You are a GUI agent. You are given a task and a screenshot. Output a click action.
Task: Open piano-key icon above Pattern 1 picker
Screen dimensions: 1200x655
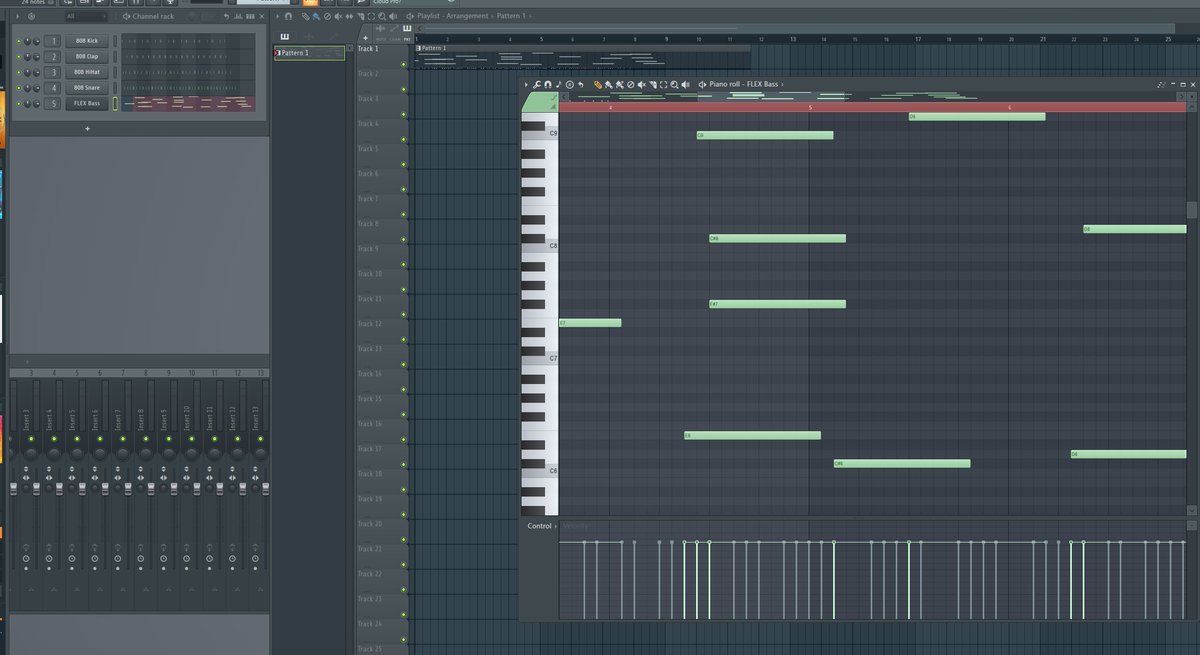[285, 37]
